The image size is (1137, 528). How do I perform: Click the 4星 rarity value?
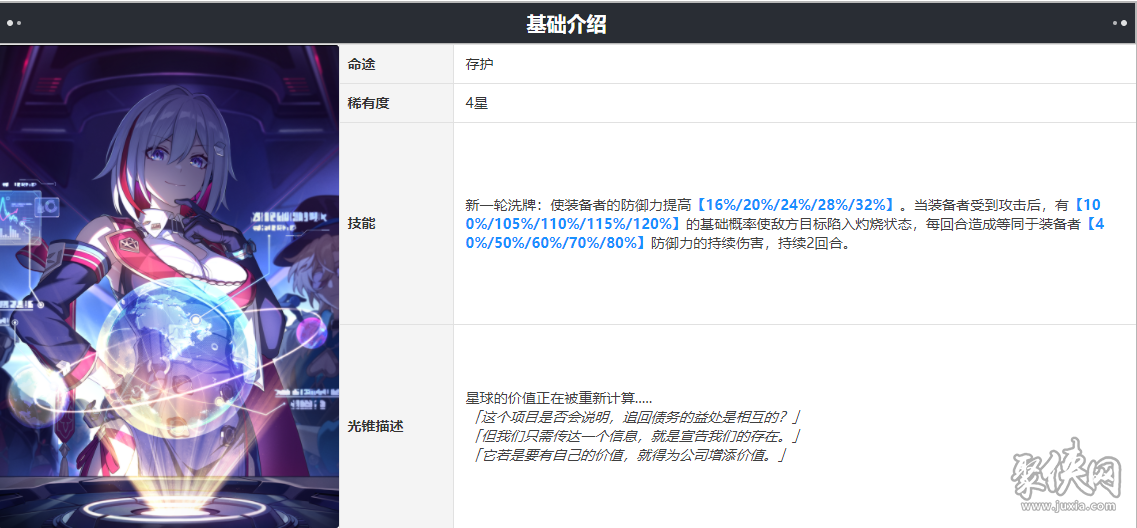[x=477, y=103]
